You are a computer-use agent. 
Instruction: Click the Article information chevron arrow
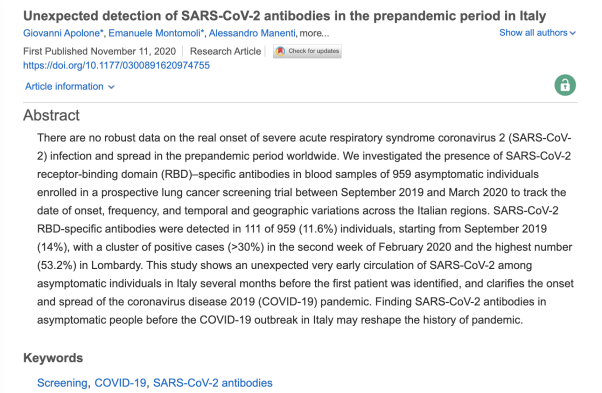click(x=111, y=87)
